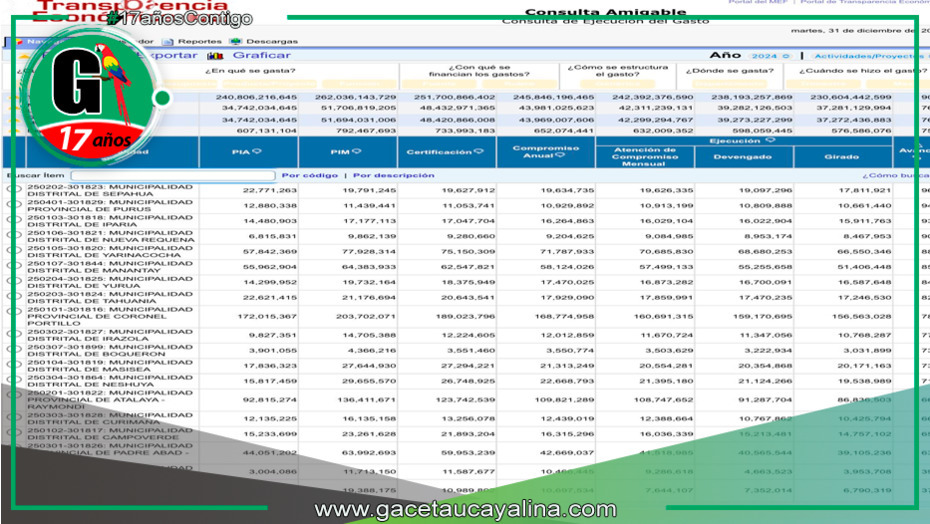The height and width of the screenshot is (524, 930).
Task: Select radio for Distrital de Neshuya
Action: (14, 381)
